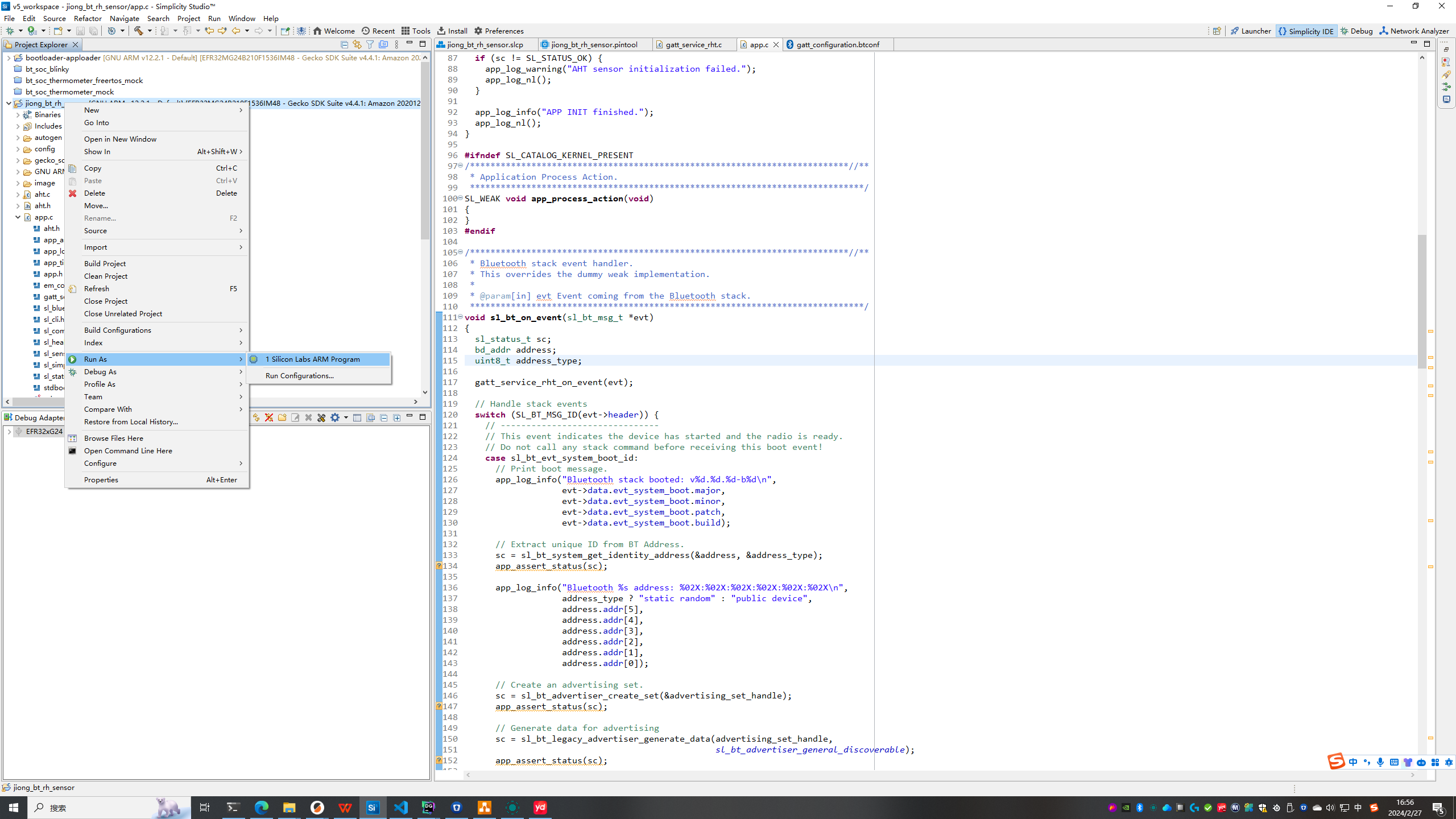Click the Preferences toolbar button
Image resolution: width=1456 pixels, height=819 pixels.
coord(499,31)
